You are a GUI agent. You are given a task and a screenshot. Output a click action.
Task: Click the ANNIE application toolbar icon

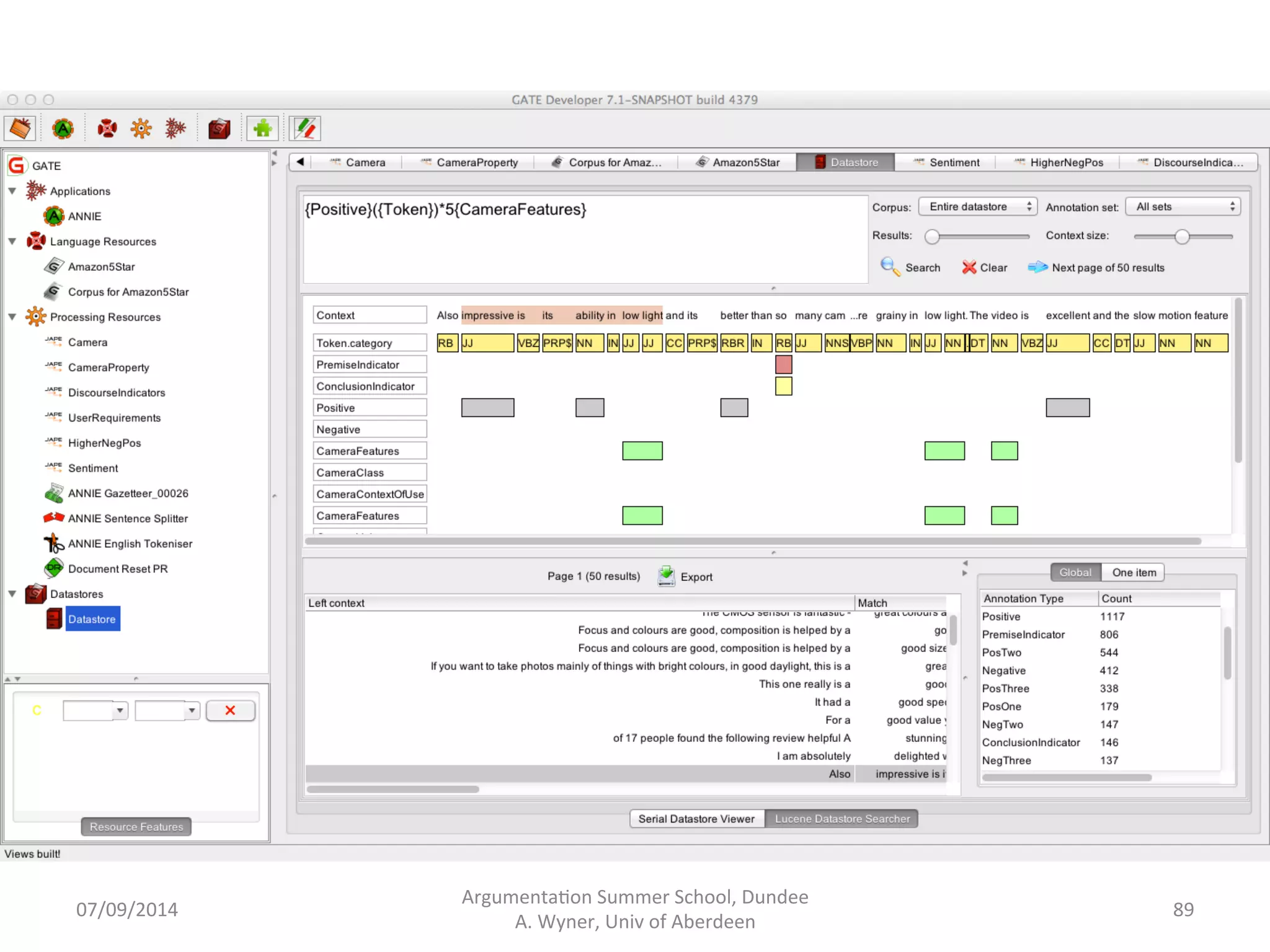[x=63, y=129]
